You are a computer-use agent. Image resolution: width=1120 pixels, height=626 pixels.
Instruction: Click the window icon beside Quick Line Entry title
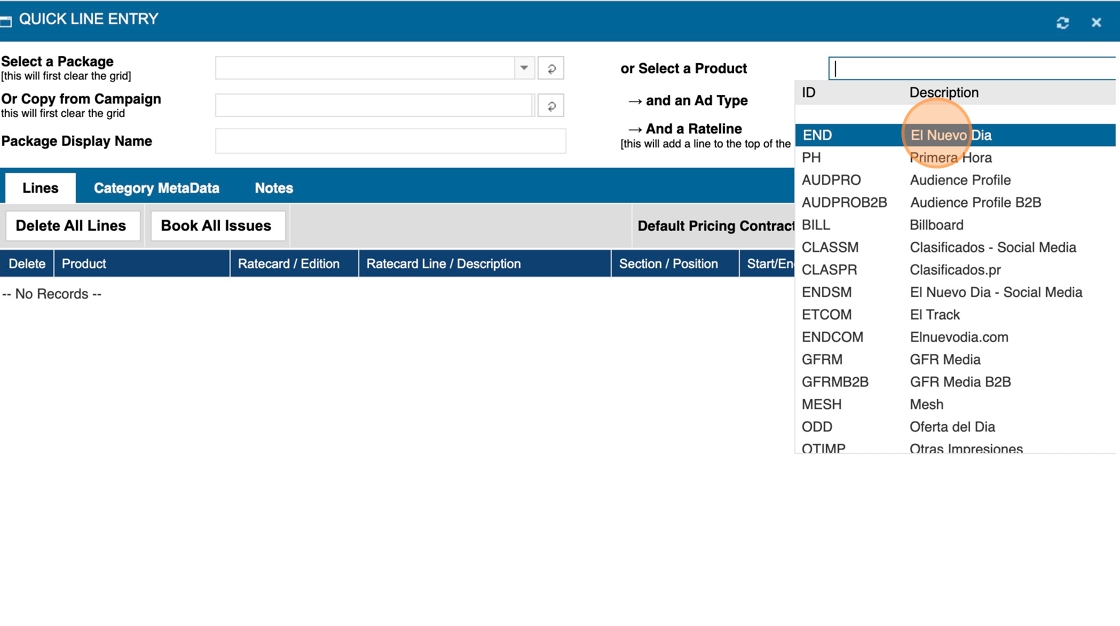tap(6, 21)
